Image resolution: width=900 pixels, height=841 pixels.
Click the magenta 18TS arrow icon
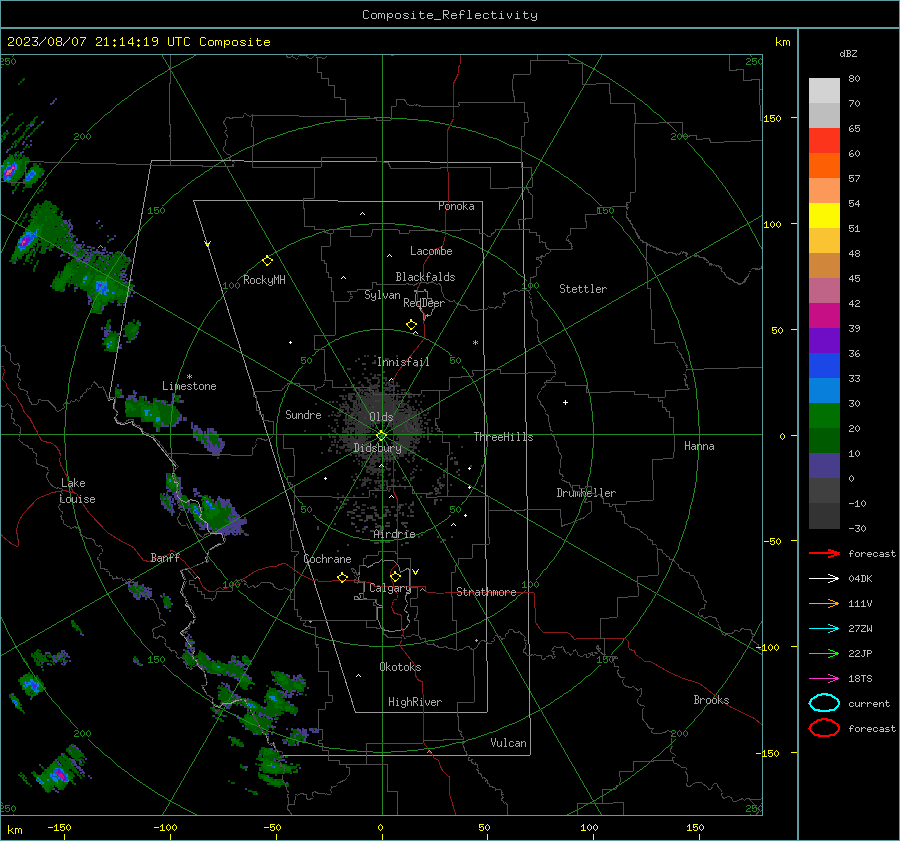pos(824,679)
